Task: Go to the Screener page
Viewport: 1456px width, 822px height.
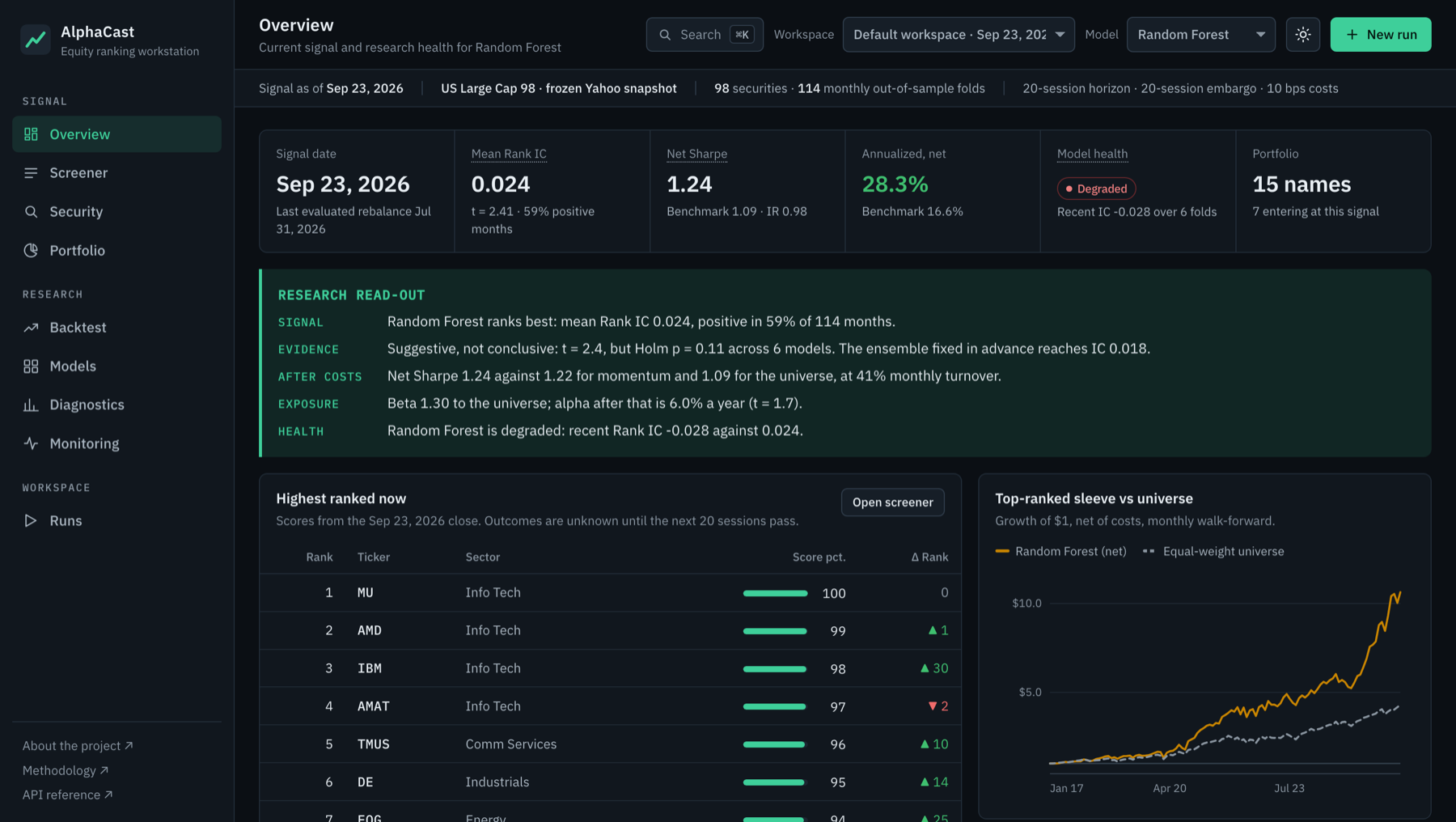Action: 116,173
